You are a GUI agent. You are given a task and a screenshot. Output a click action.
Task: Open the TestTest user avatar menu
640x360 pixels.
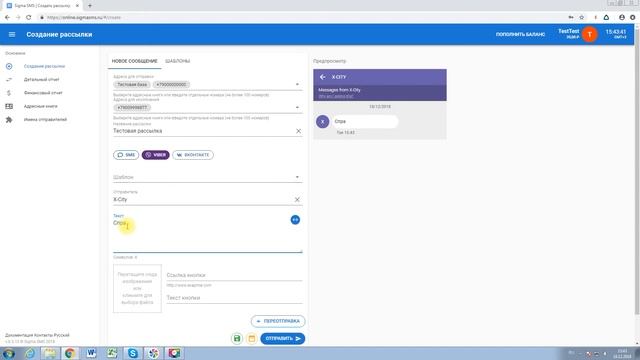589,35
